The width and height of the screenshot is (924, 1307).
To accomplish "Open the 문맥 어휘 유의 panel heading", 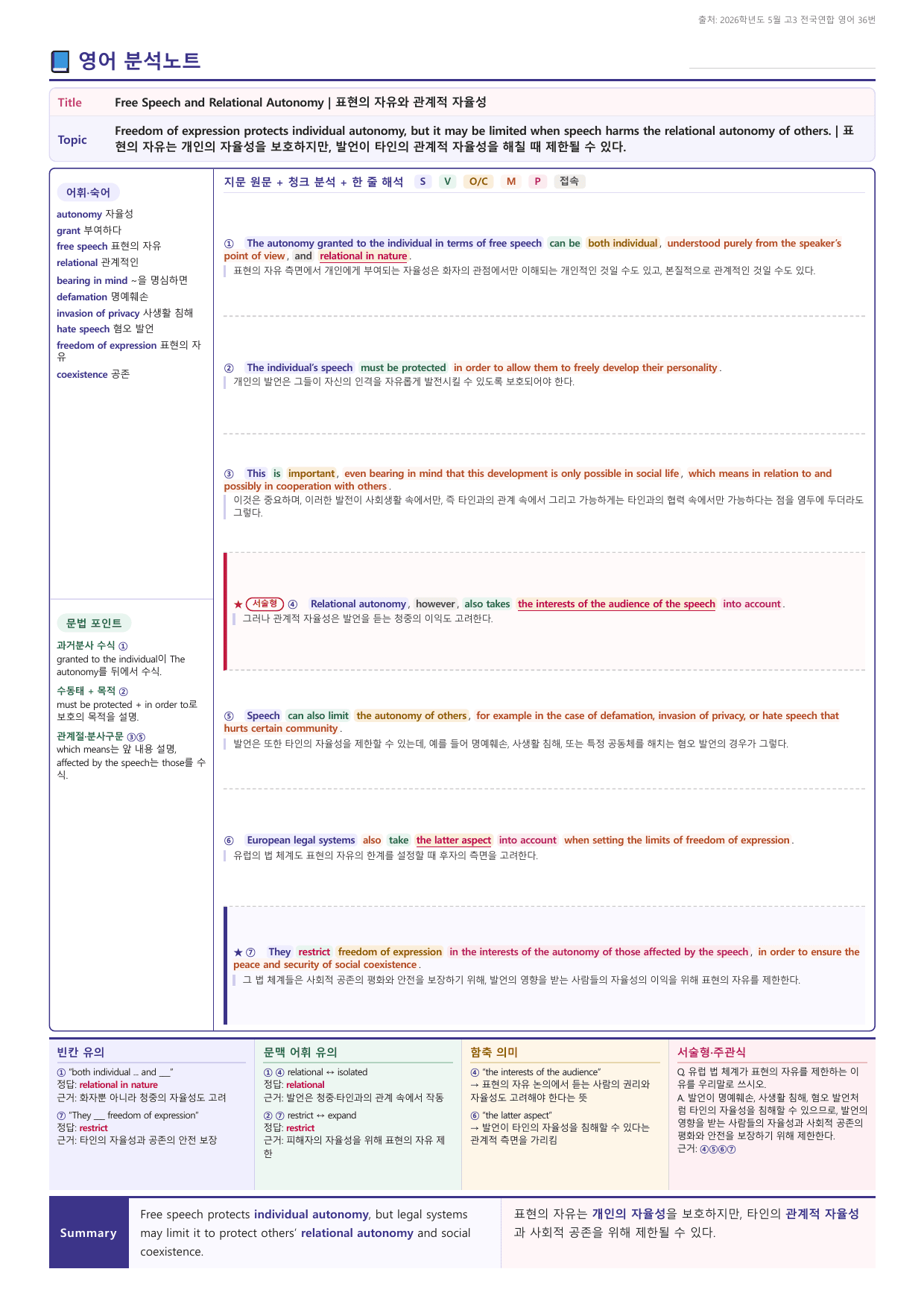I will pos(300,1052).
